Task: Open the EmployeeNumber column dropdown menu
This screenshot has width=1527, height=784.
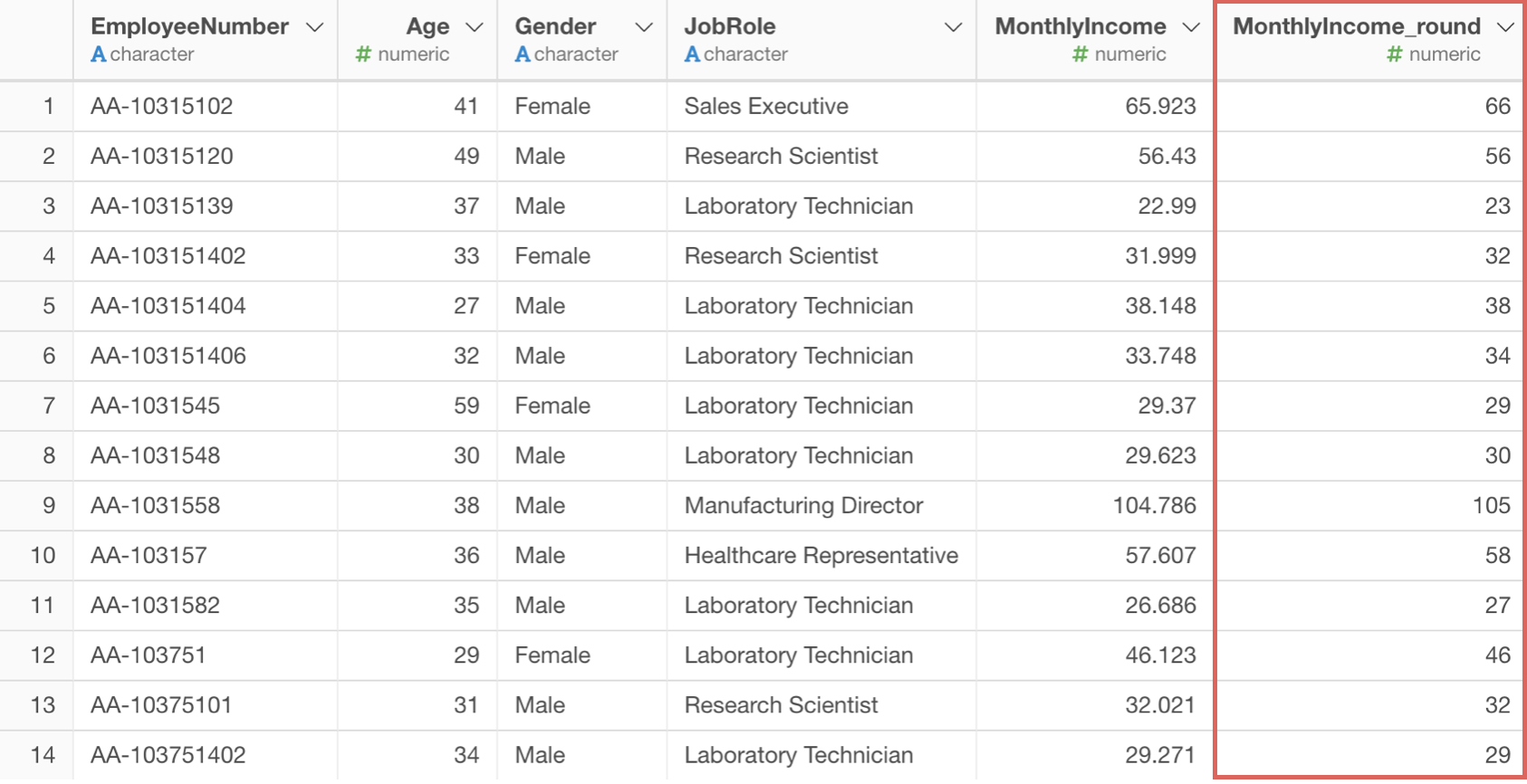Action: (x=314, y=28)
